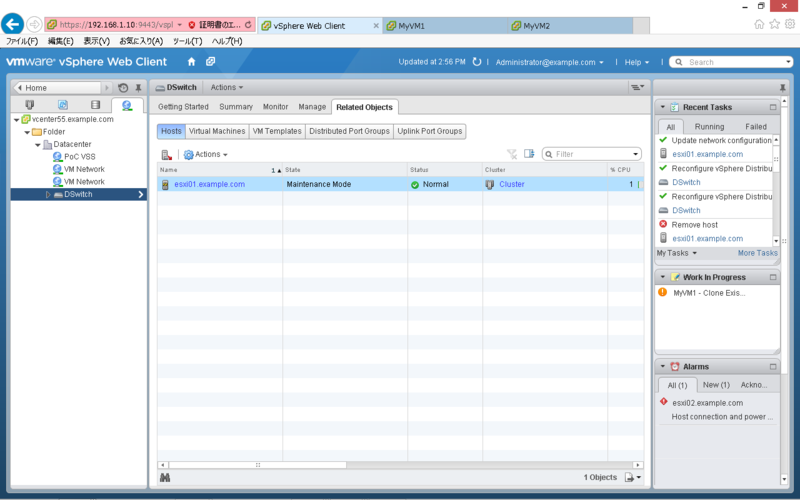Switch to the Summary tab

(236, 107)
